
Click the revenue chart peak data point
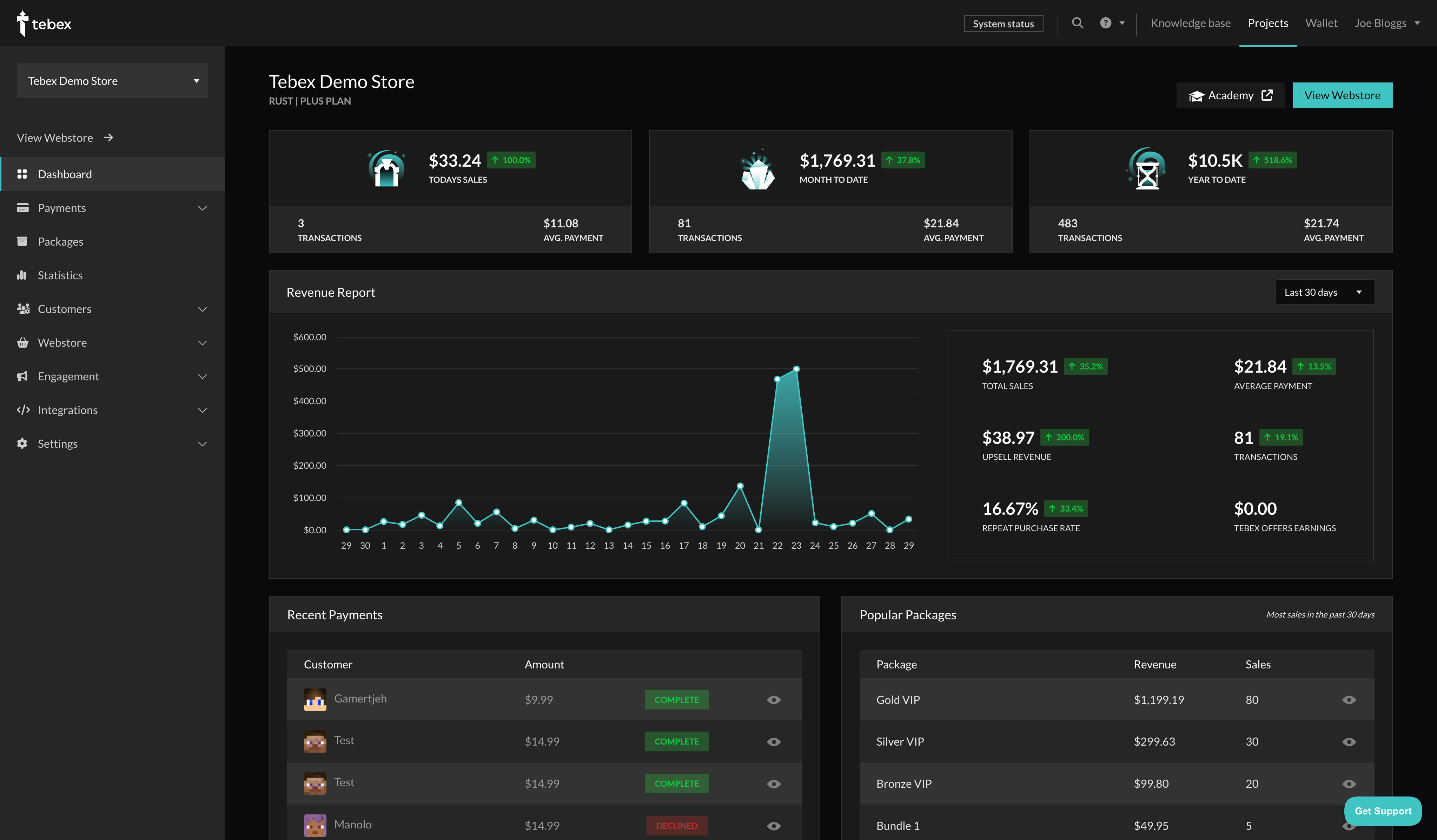(x=796, y=369)
